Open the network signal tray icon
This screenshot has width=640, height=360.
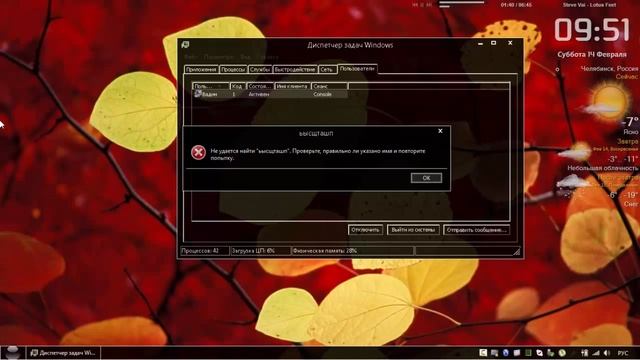point(596,353)
